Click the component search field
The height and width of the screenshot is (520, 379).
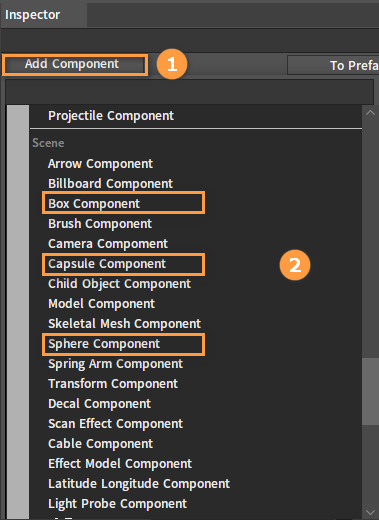(189, 92)
